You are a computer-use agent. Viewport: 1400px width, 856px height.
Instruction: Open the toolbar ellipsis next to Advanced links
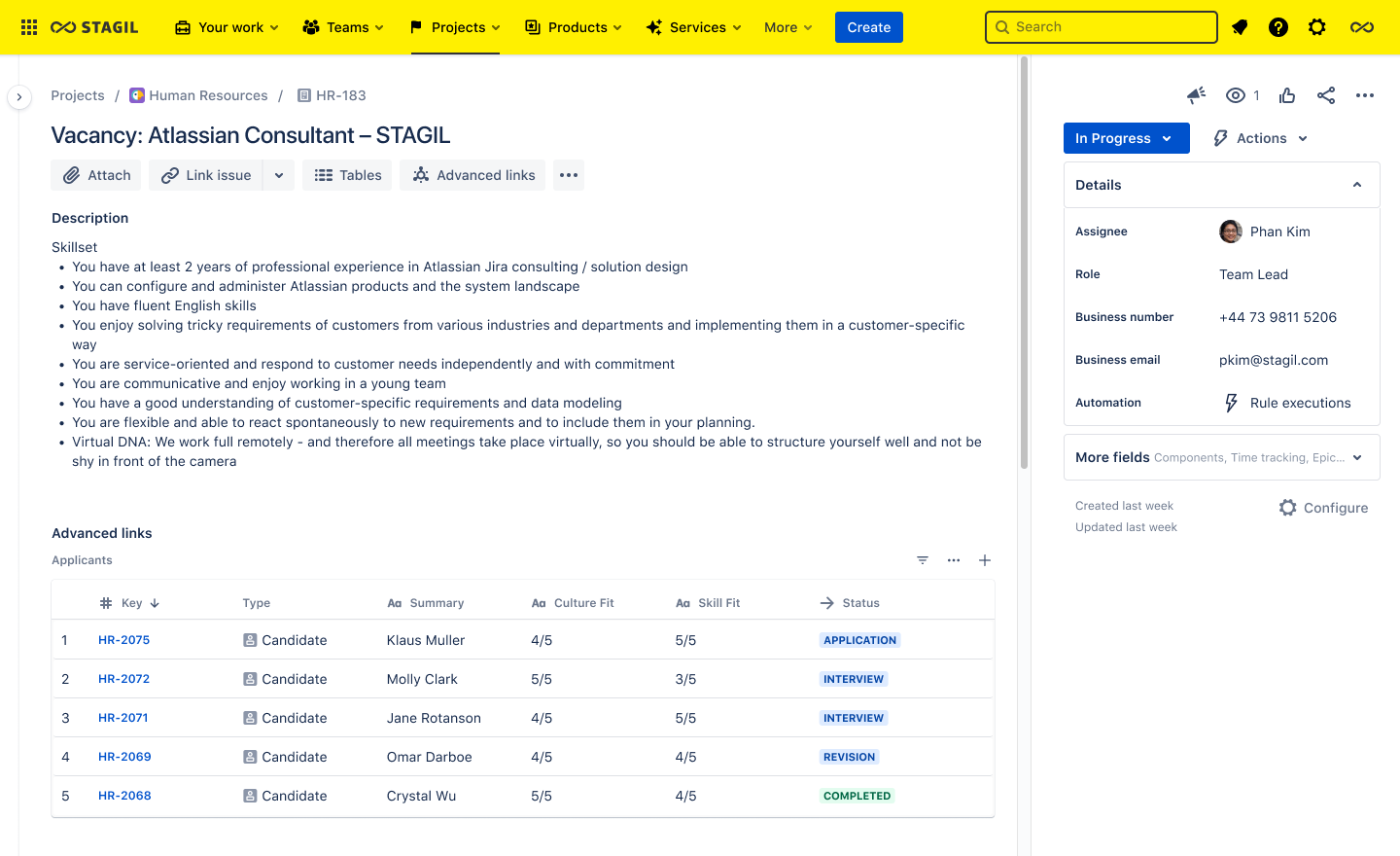tap(569, 175)
